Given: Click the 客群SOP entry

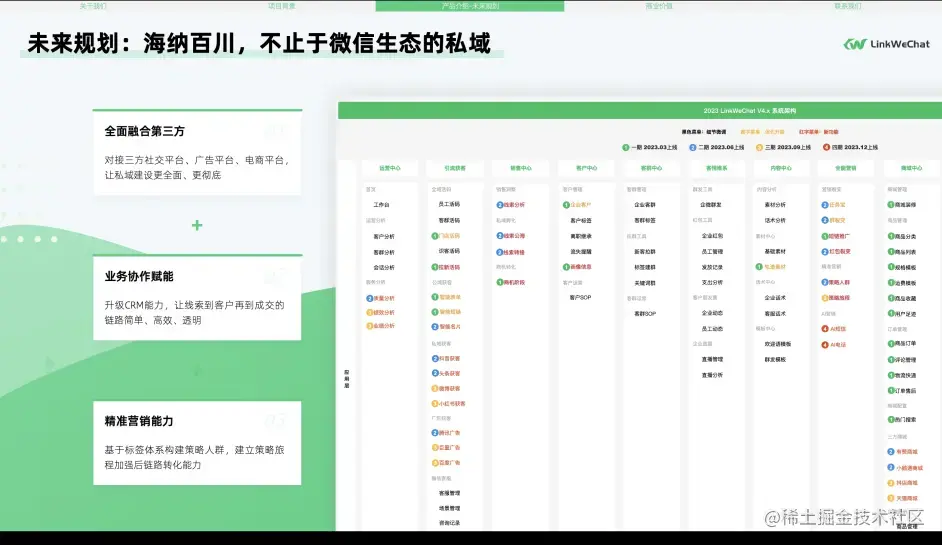Looking at the screenshot, I should click(x=645, y=314).
